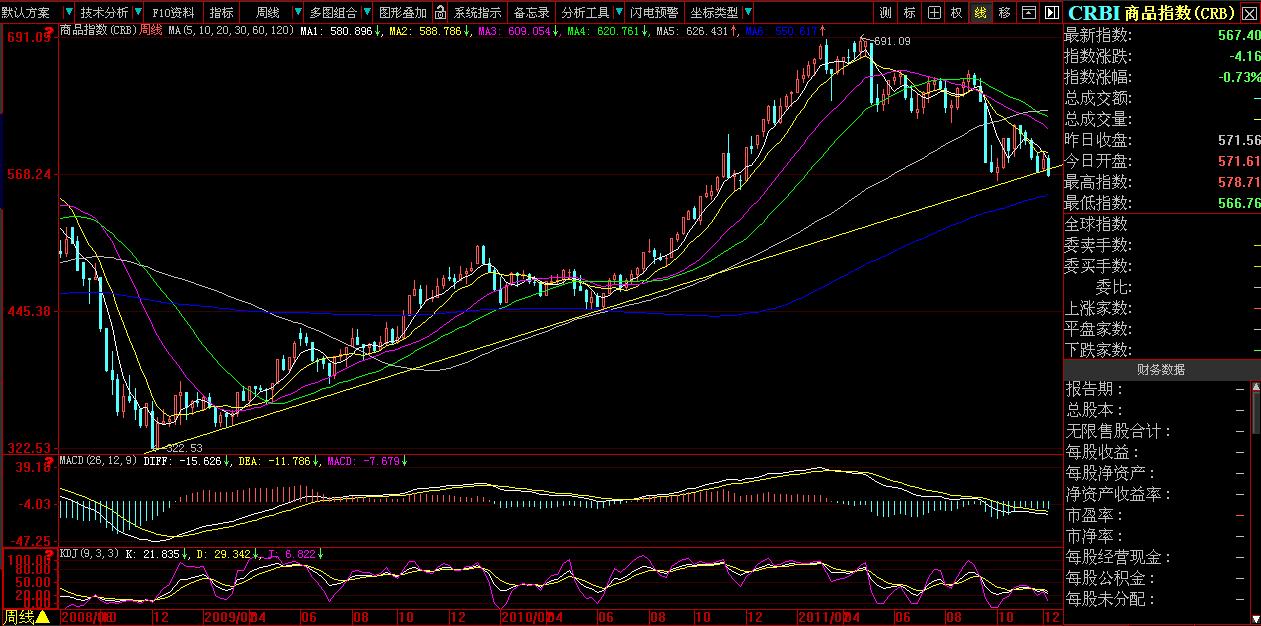Screen dimensions: 1261x626
Task: Click the 市盈率 row in financial data
Action: tap(1156, 515)
